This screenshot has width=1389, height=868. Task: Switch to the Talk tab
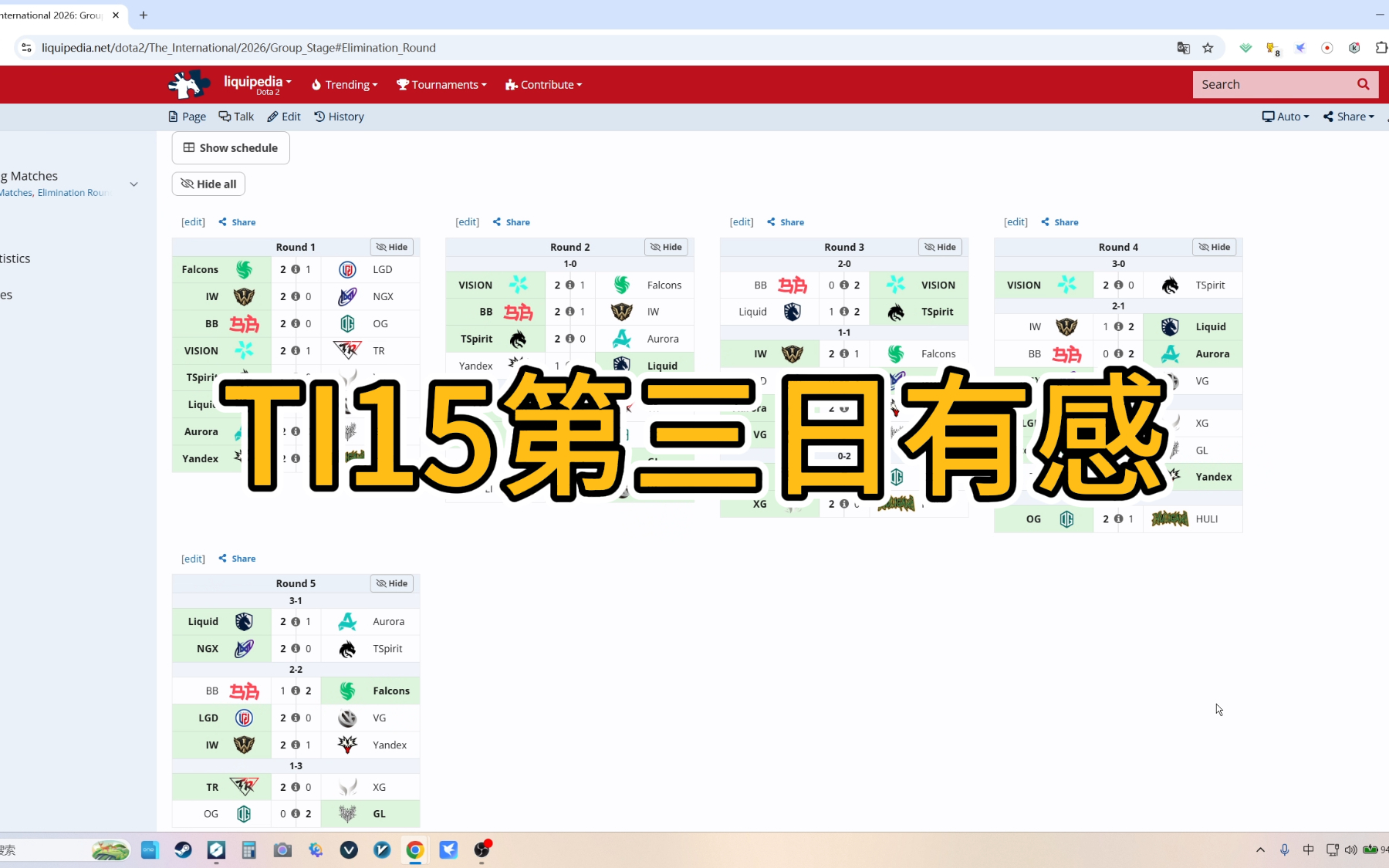[x=236, y=117]
